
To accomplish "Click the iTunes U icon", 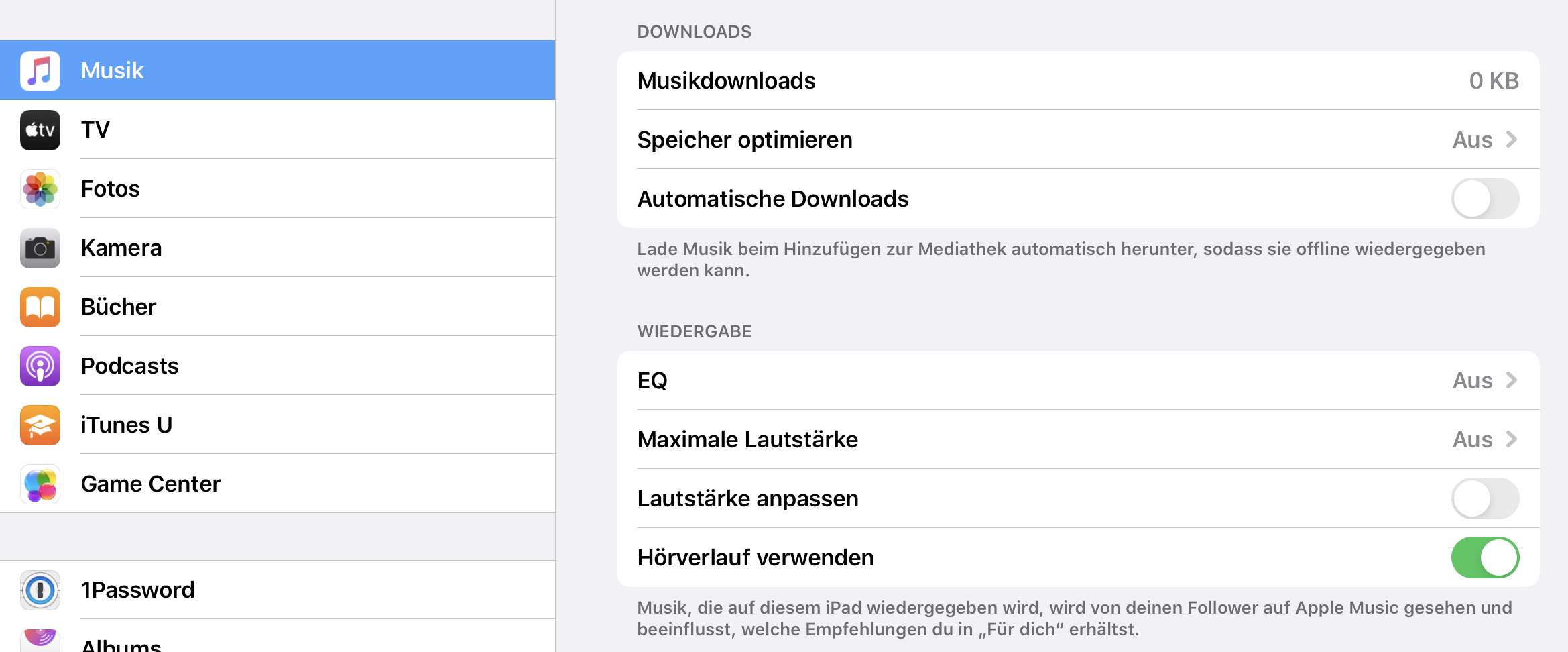I will coord(40,425).
